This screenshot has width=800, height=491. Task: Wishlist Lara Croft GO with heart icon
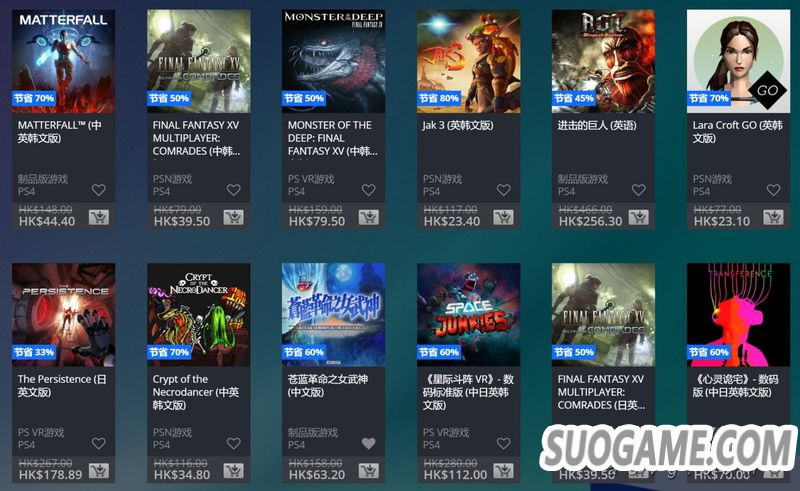[x=773, y=190]
